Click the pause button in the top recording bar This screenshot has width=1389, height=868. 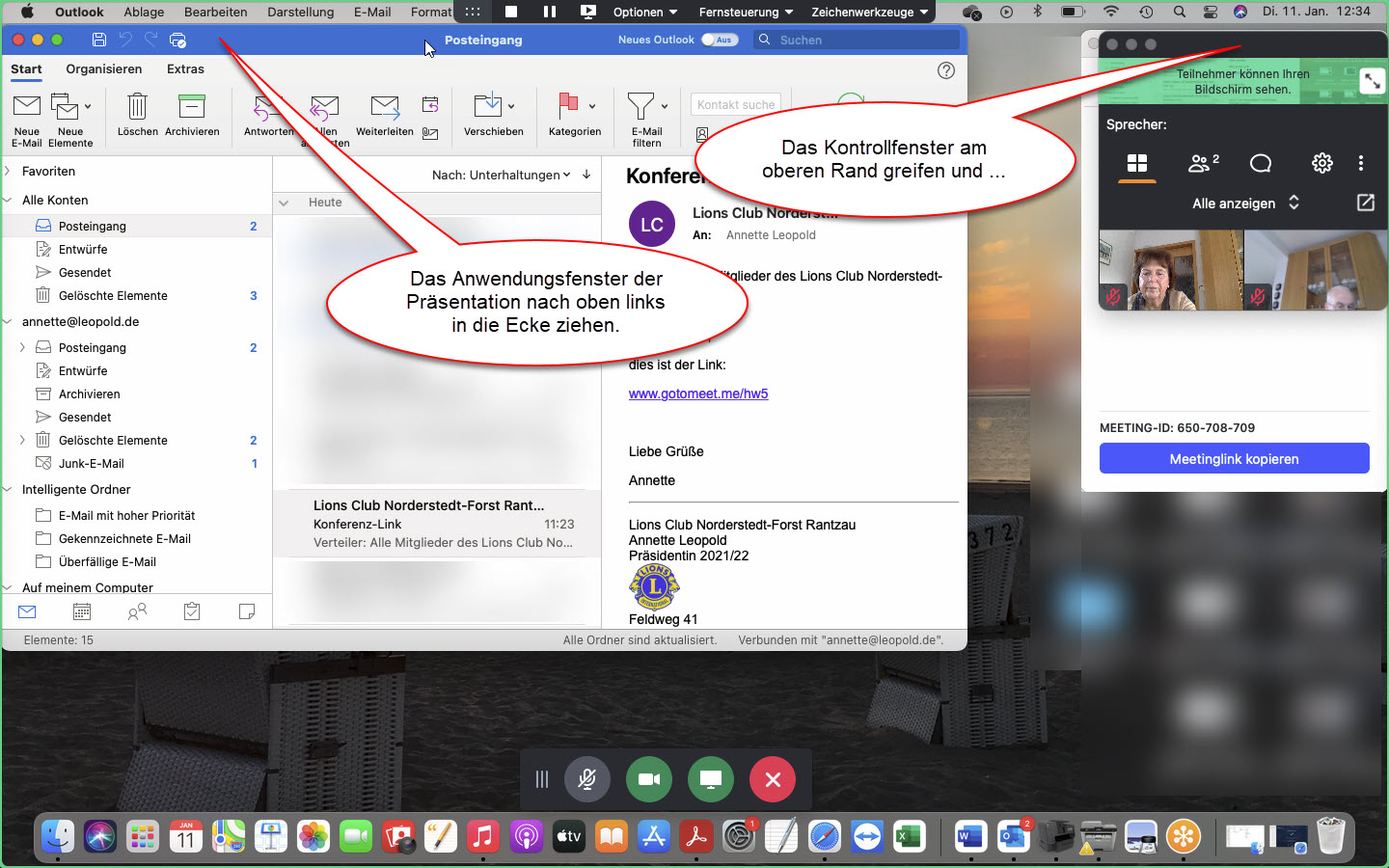(x=550, y=12)
